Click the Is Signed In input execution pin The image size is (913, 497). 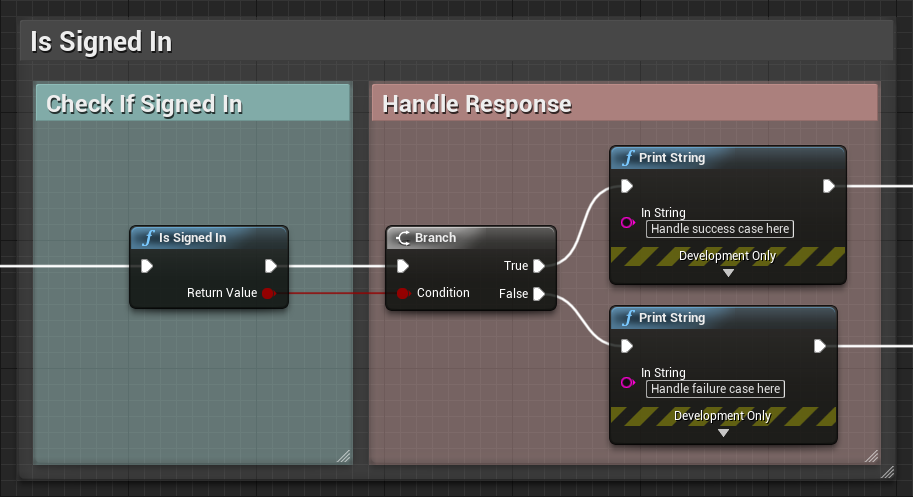coord(146,266)
